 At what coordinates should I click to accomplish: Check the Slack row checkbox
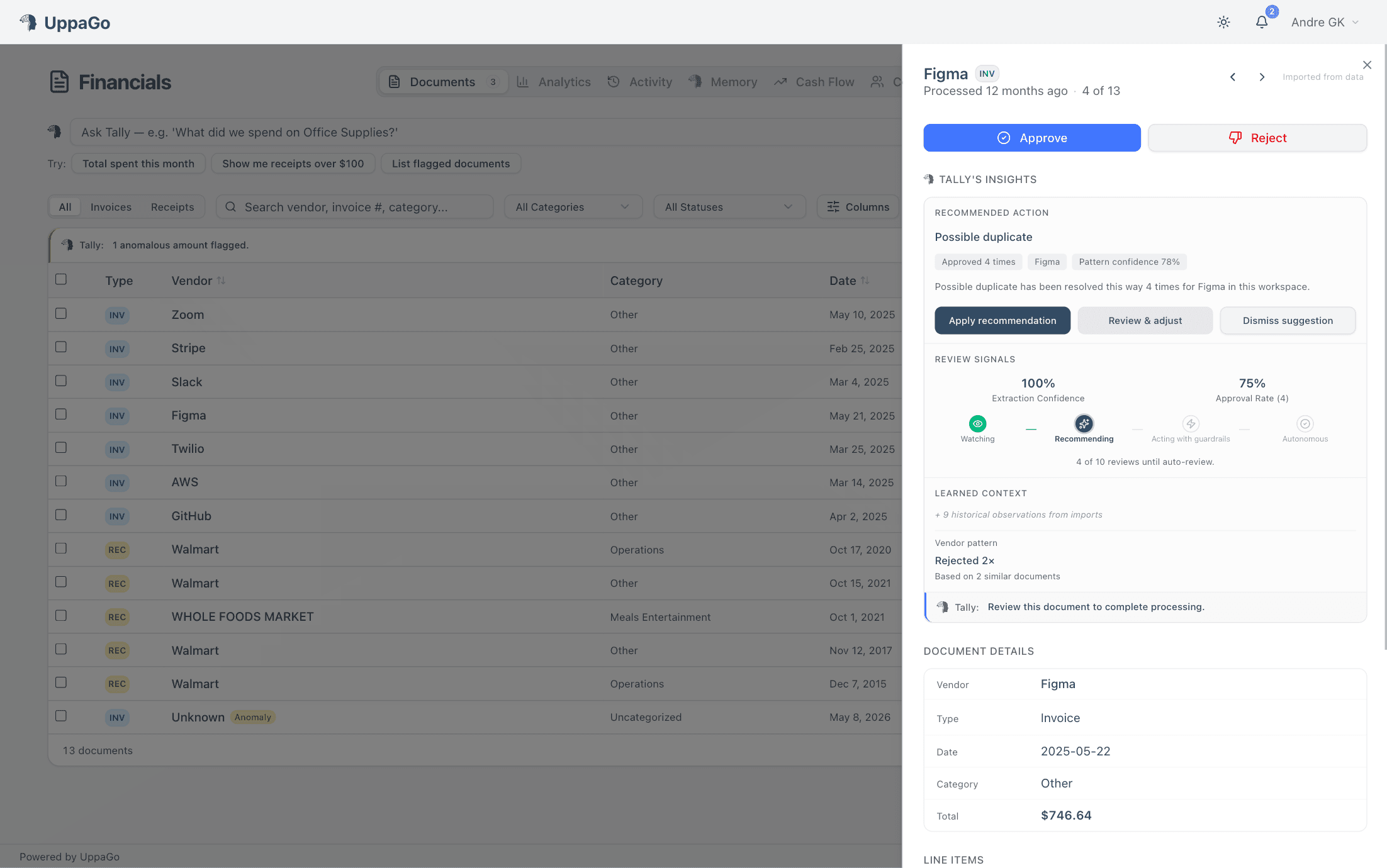click(61, 381)
